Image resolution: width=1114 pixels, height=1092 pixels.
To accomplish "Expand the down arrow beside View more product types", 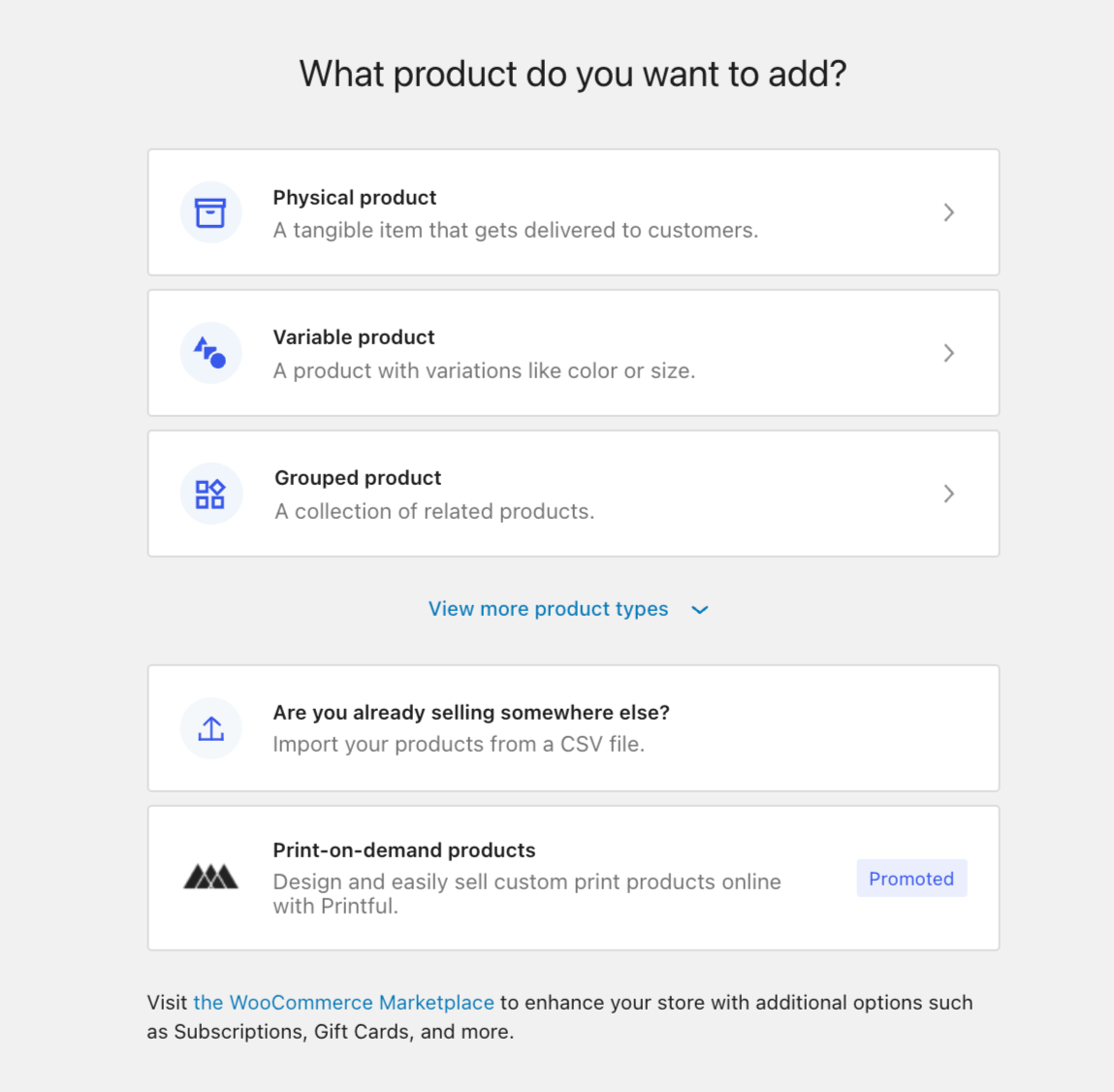I will (x=700, y=610).
